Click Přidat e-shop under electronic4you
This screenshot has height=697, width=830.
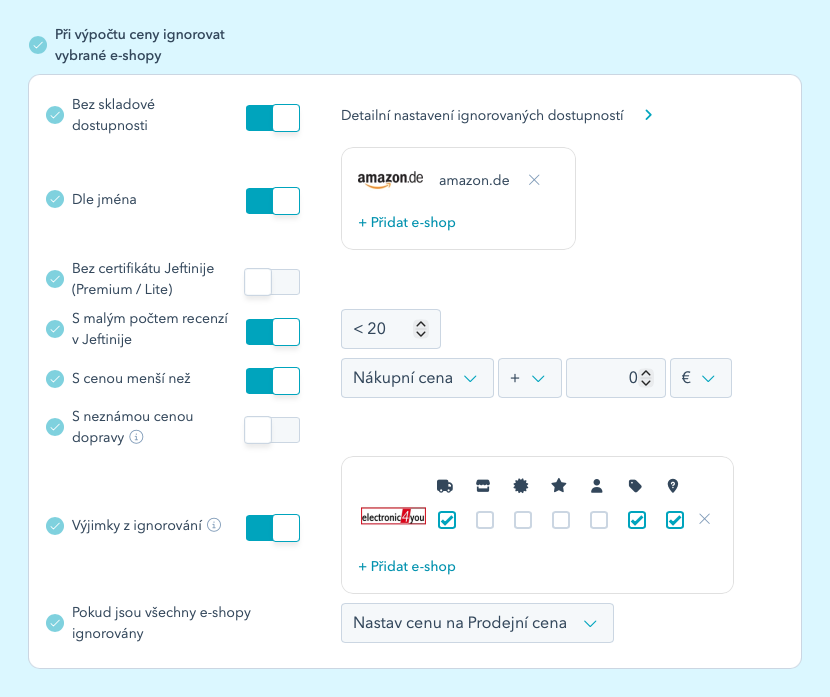pyautogui.click(x=407, y=566)
